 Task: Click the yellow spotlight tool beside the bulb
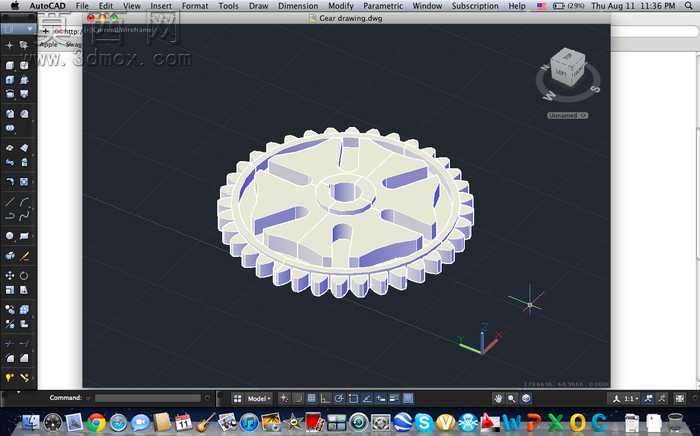pyautogui.click(x=24, y=378)
